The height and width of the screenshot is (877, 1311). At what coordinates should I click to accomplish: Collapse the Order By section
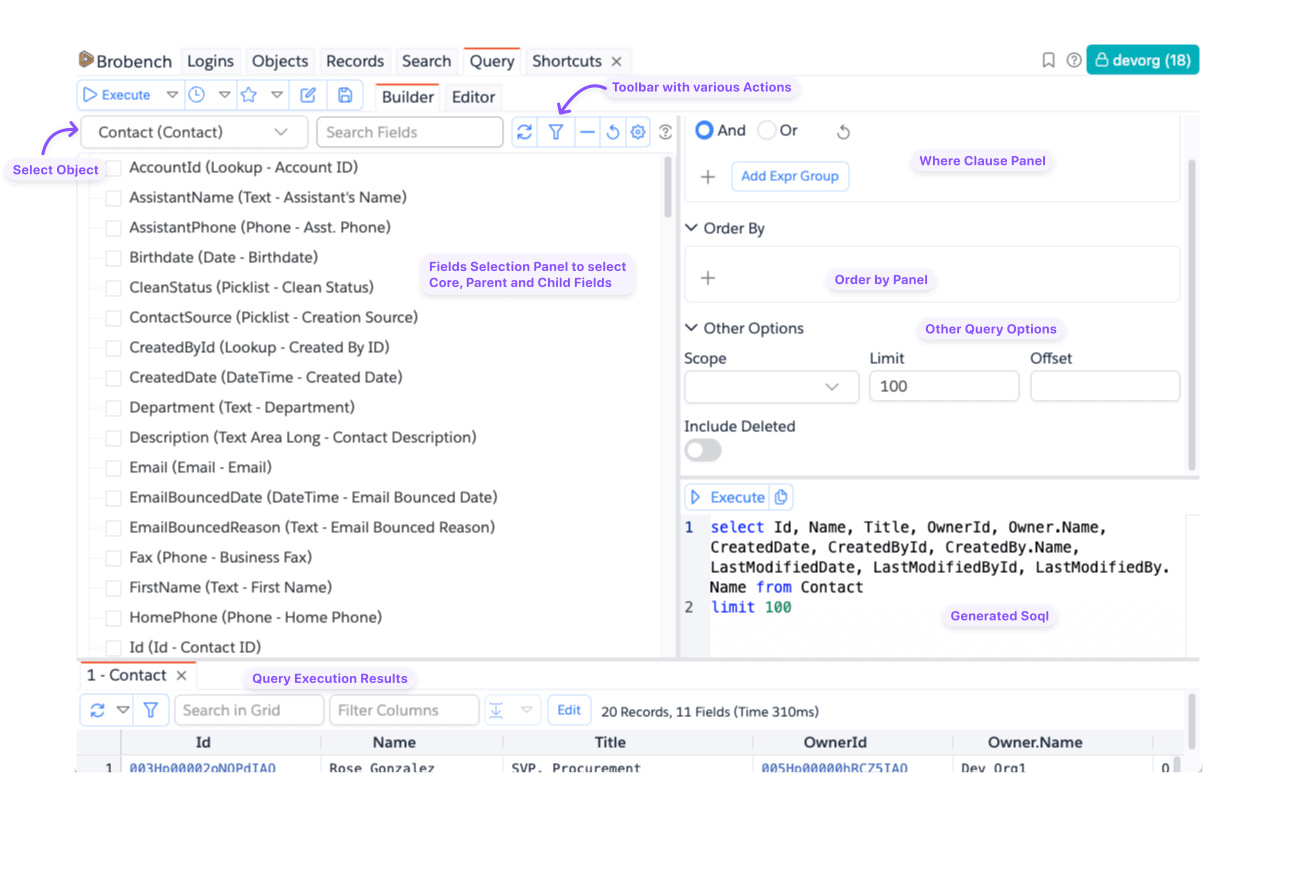pos(691,228)
